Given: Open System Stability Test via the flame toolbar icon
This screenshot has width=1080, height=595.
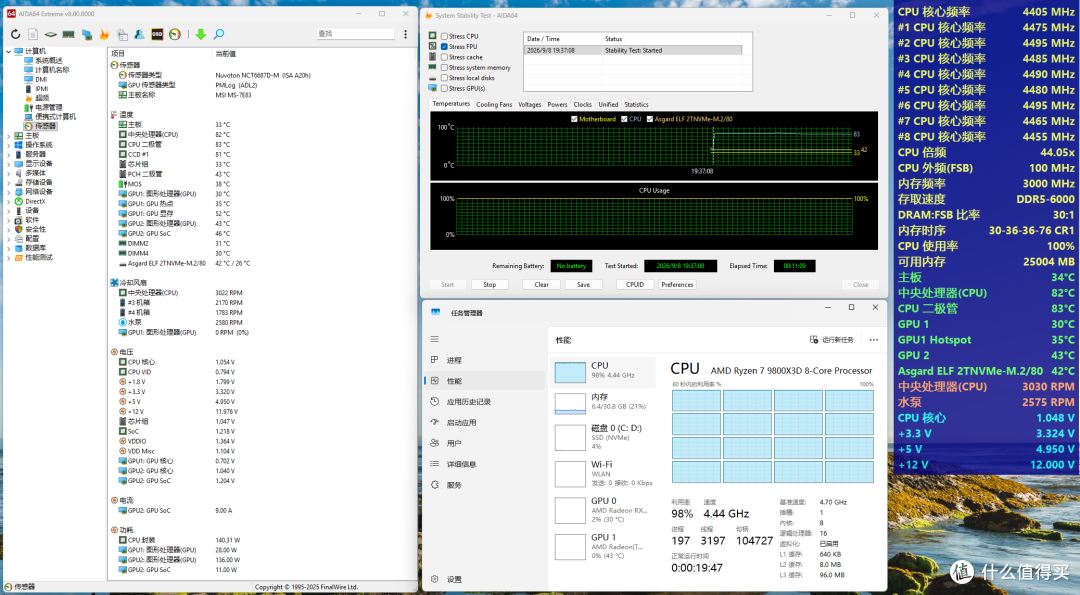Looking at the screenshot, I should click(104, 34).
